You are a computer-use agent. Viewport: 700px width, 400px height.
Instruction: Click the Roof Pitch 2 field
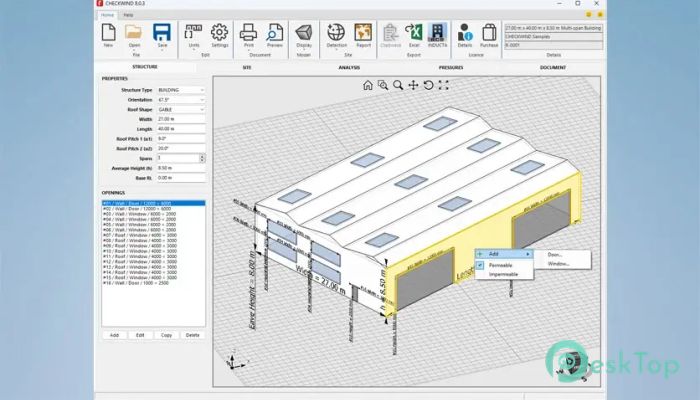(181, 149)
